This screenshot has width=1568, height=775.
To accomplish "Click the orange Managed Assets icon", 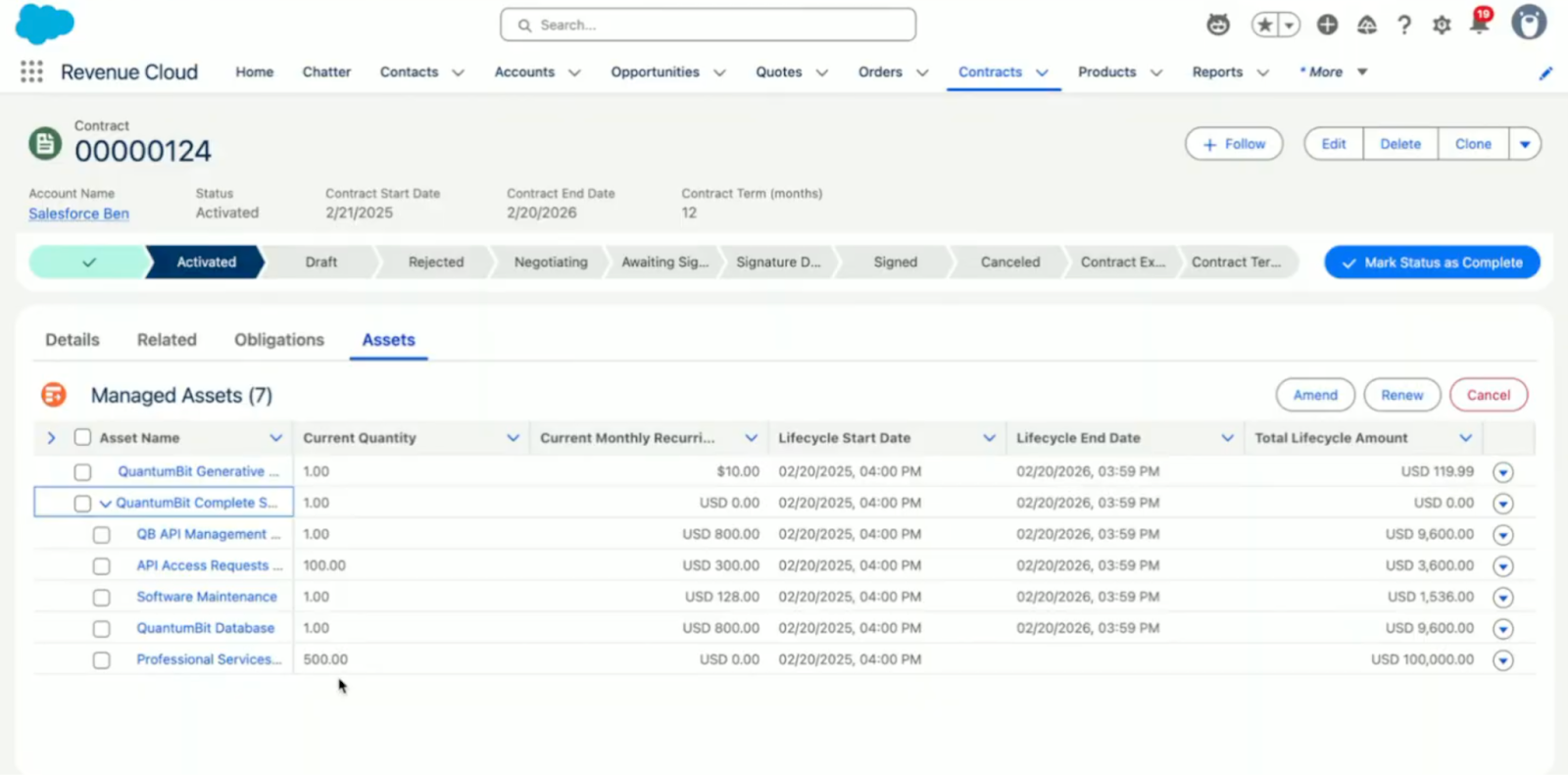I will pyautogui.click(x=54, y=395).
